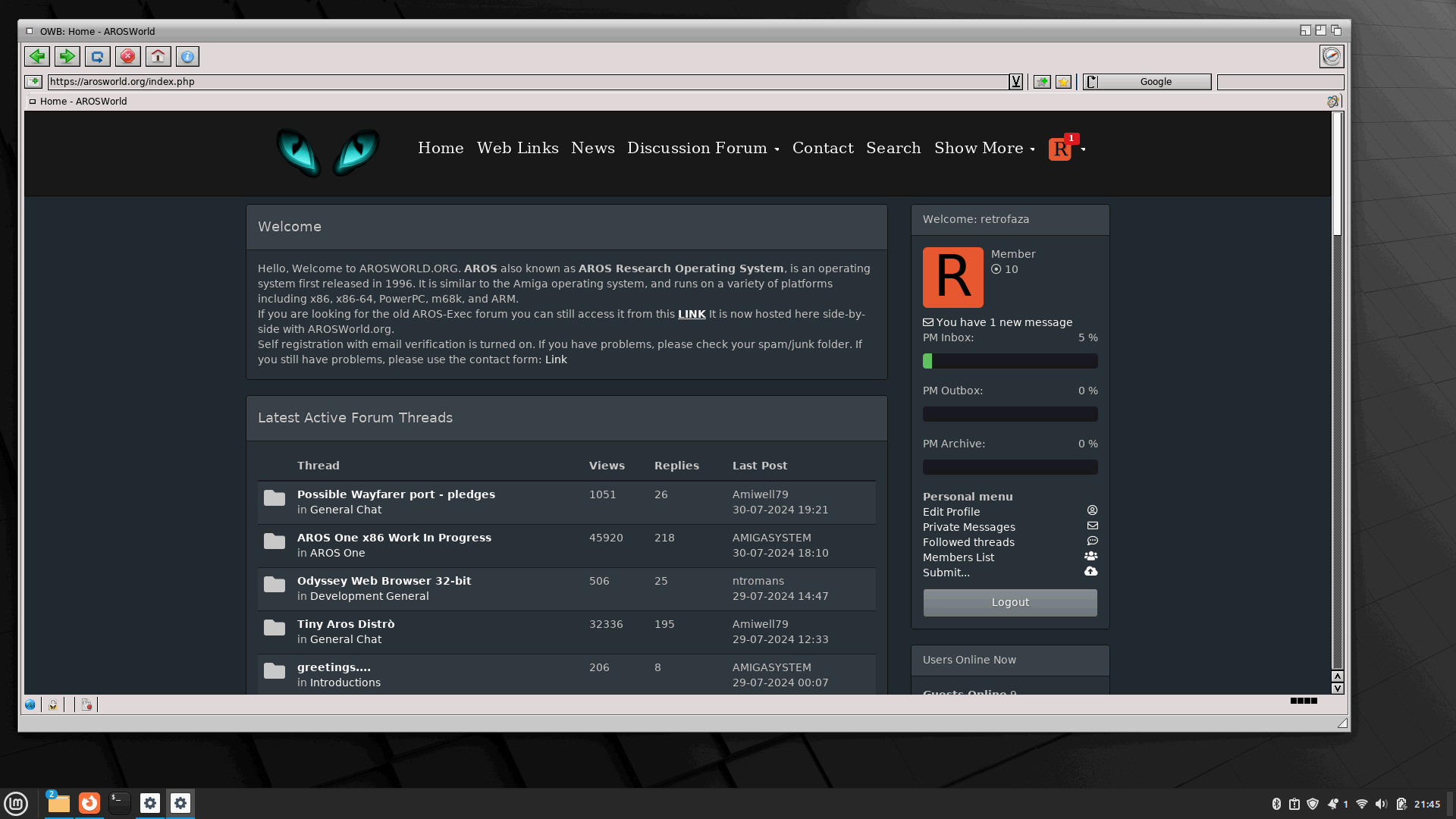Launch Firefox from the taskbar
The height and width of the screenshot is (819, 1456).
[x=89, y=803]
